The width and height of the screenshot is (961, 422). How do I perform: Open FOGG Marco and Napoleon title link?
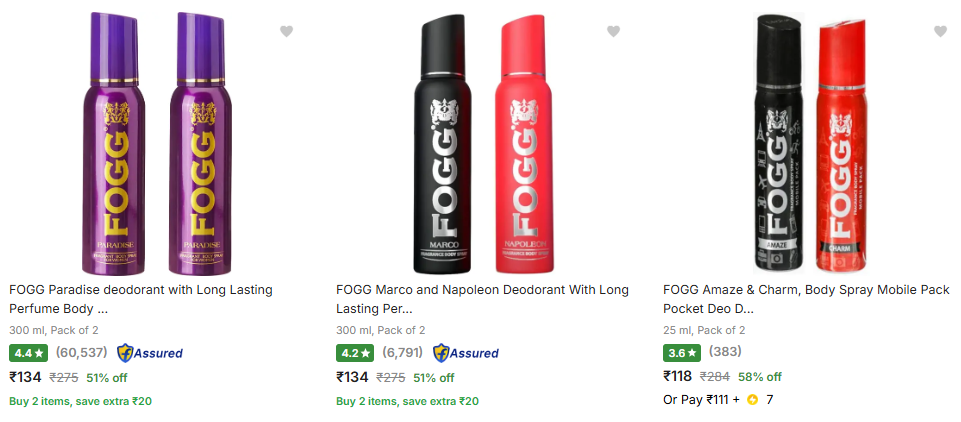482,299
